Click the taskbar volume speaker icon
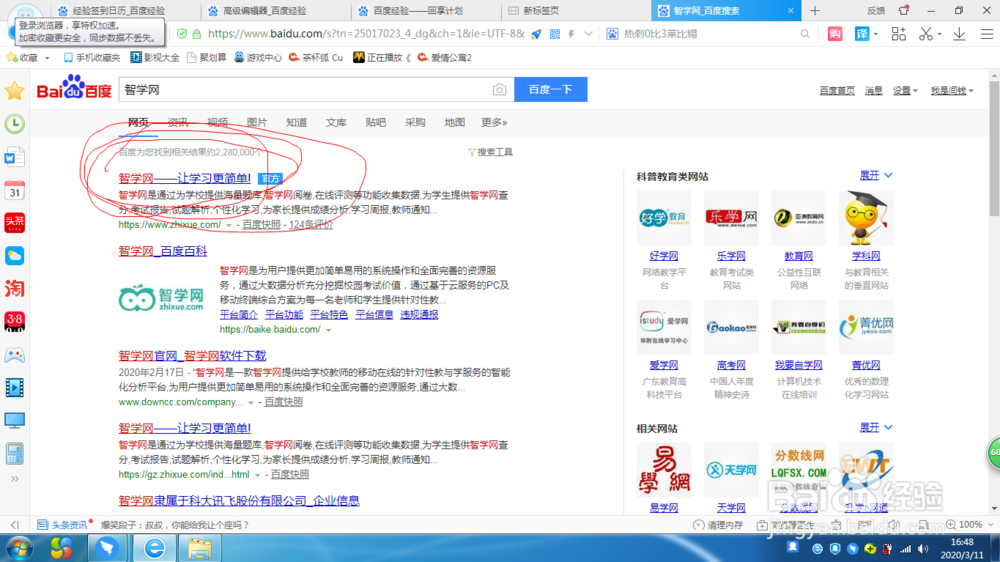The width and height of the screenshot is (1000, 562). coord(923,549)
